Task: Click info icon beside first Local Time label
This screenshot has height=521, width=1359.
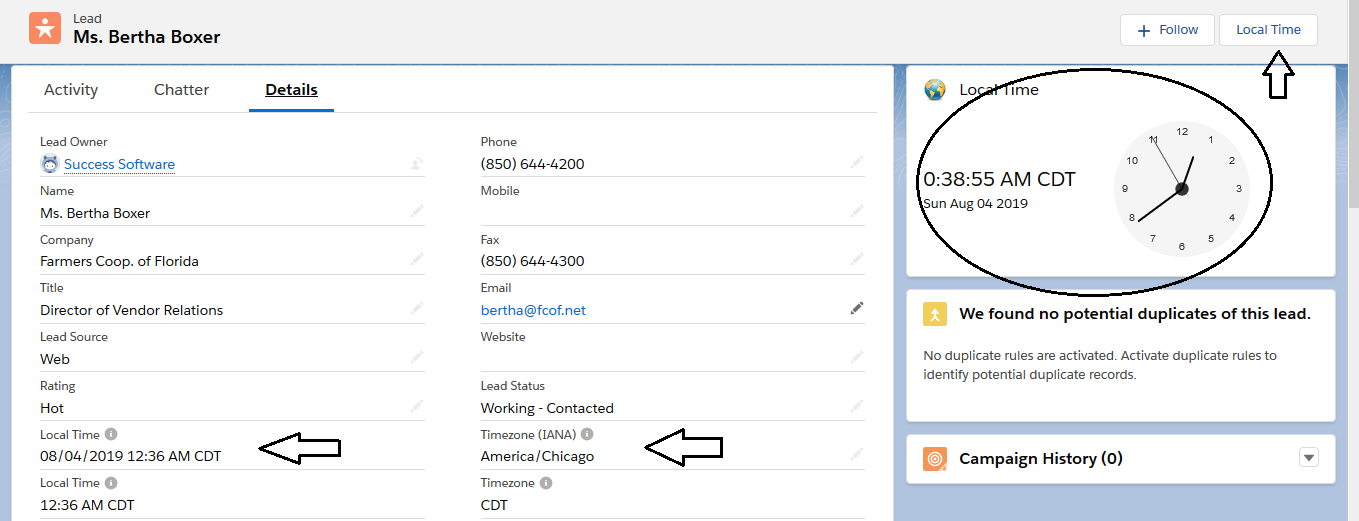Action: pyautogui.click(x=111, y=434)
